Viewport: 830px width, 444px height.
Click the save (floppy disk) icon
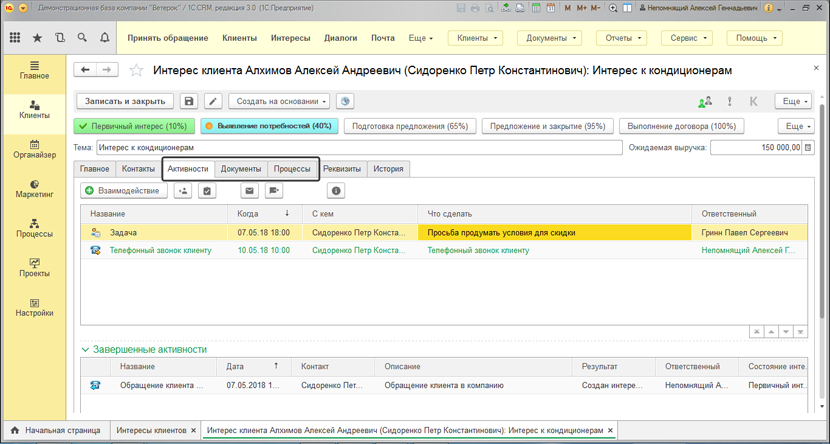189,101
